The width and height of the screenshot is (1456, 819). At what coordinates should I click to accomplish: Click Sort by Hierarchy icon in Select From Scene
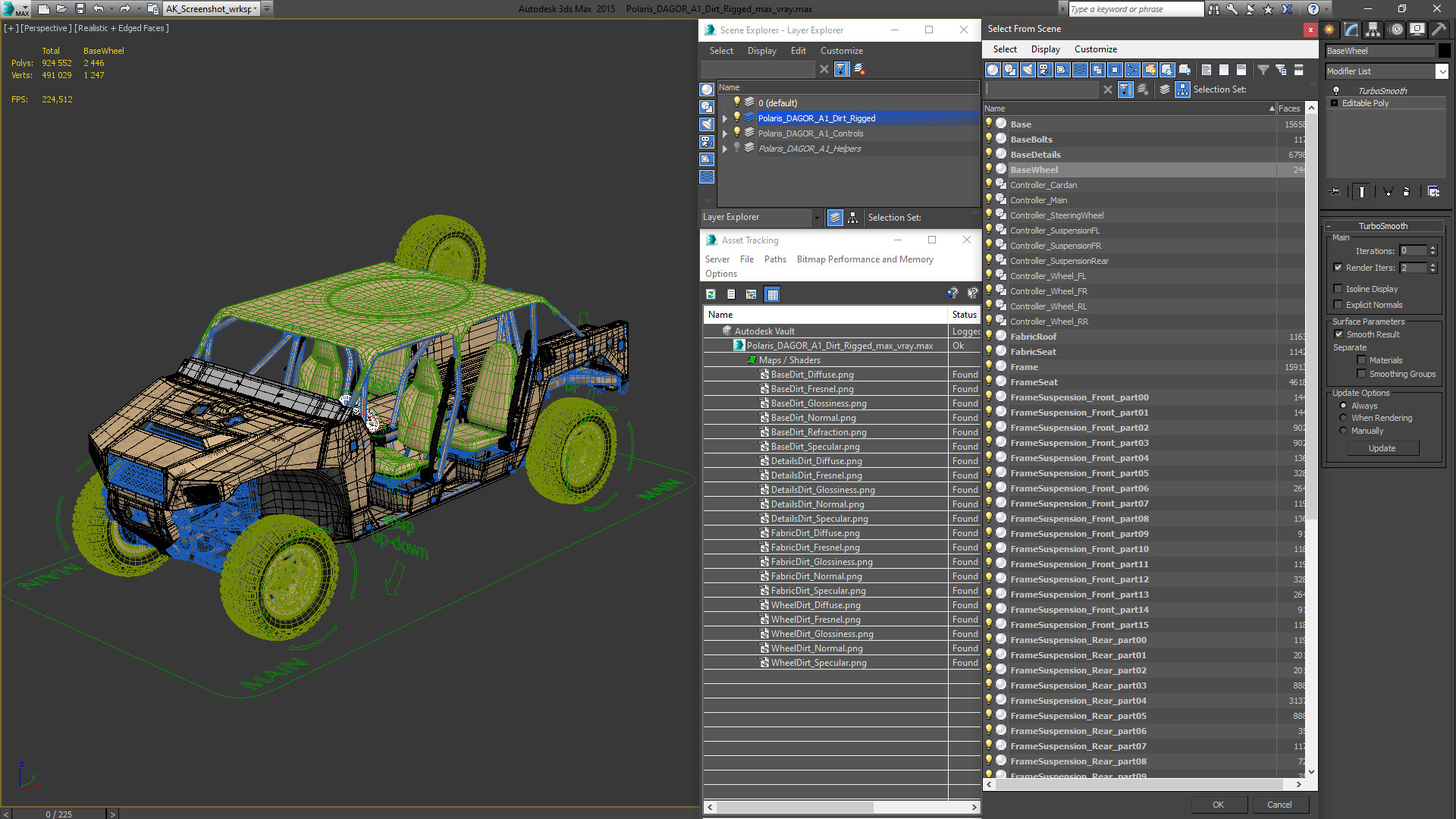pyautogui.click(x=1182, y=89)
